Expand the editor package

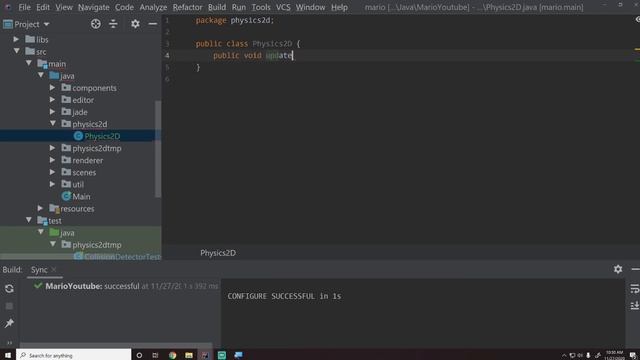coord(53,100)
